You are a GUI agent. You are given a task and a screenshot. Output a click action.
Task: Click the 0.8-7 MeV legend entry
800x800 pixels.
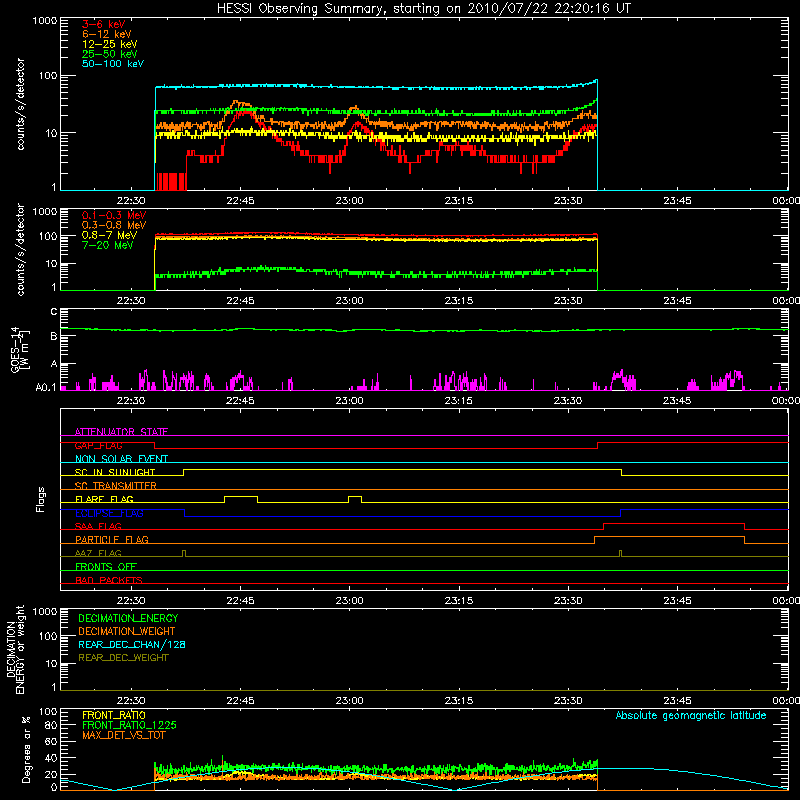tap(109, 235)
